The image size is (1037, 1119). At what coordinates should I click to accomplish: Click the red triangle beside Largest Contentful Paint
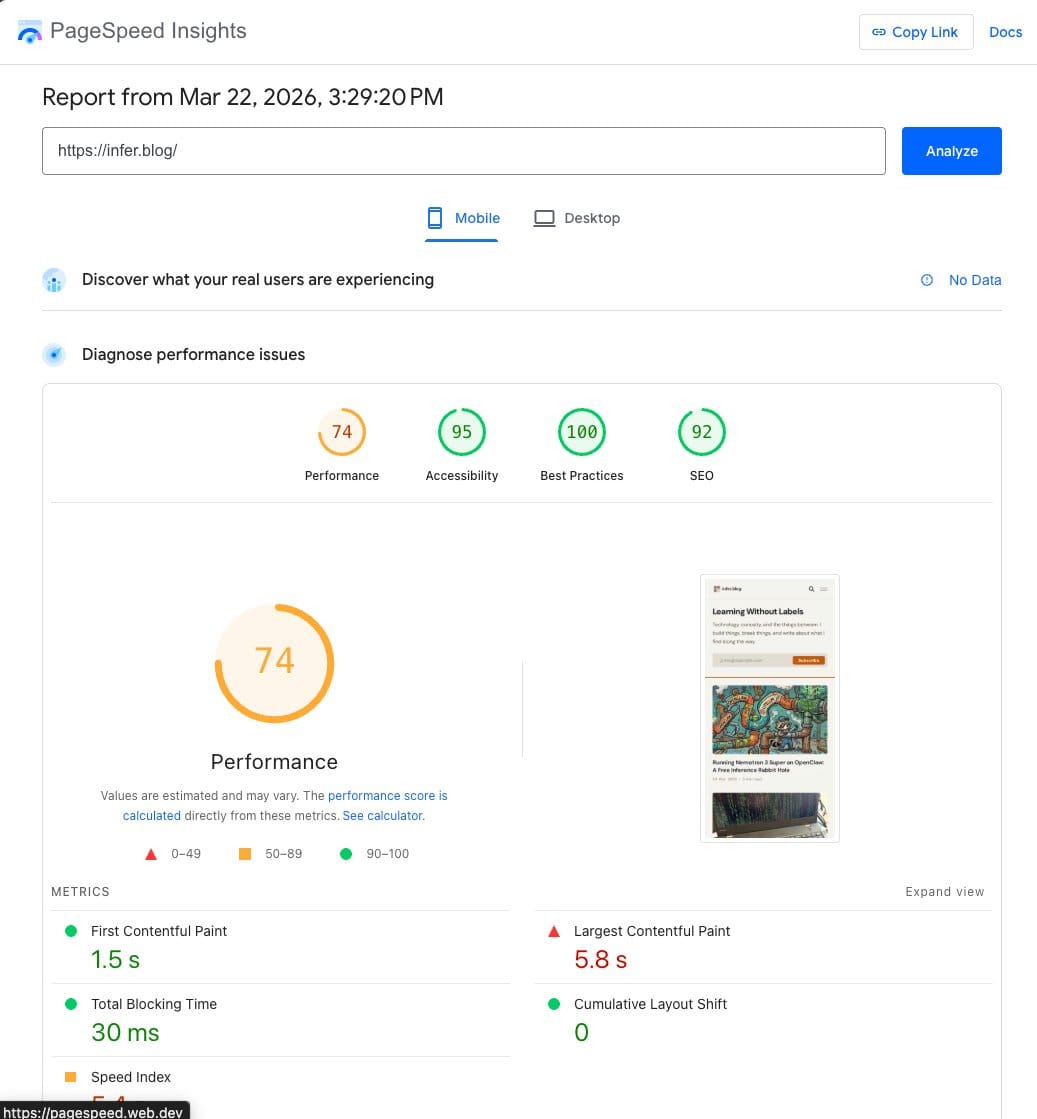click(x=553, y=931)
